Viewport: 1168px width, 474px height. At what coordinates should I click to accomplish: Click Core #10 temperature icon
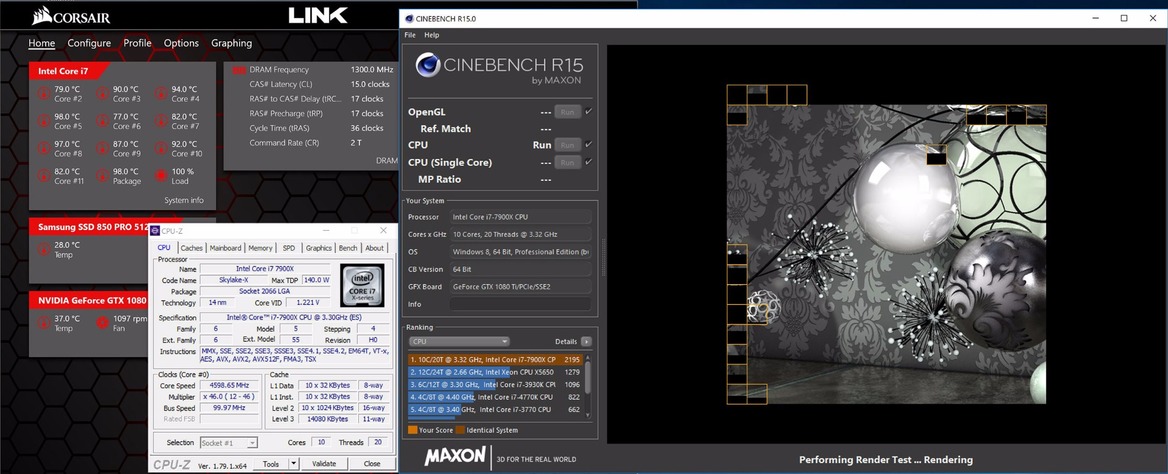click(162, 148)
